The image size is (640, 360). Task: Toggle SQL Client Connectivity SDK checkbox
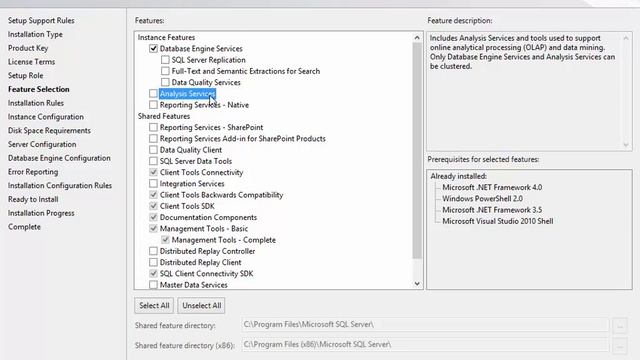(153, 274)
